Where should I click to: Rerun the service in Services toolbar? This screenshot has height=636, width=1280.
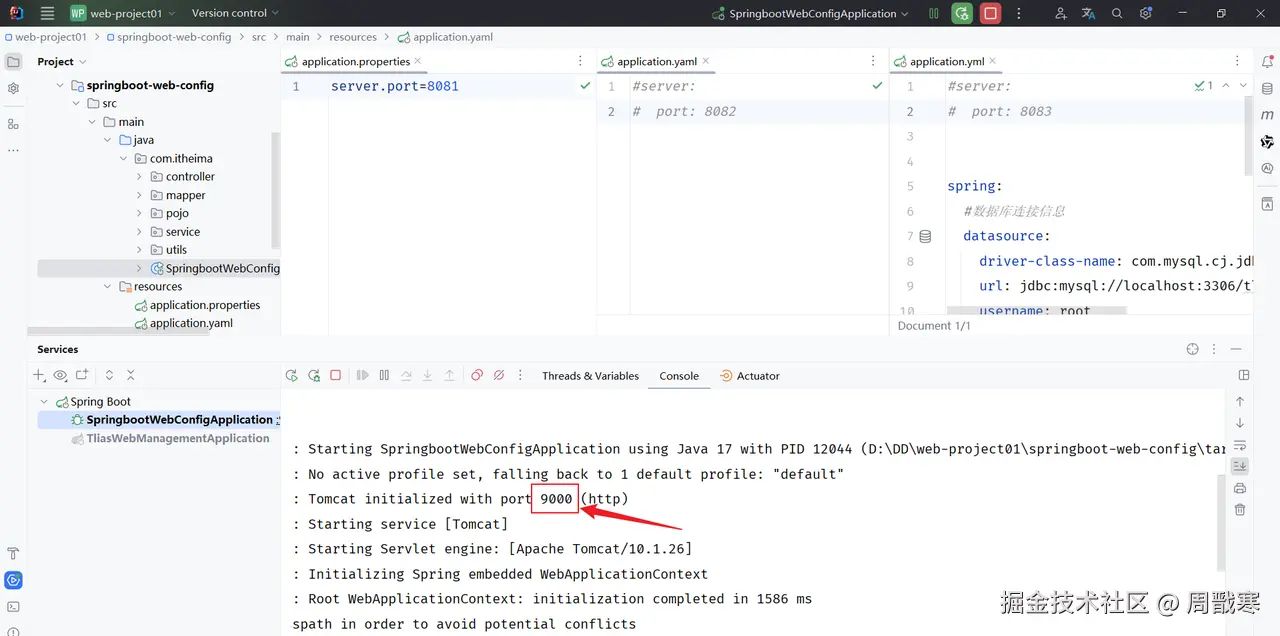[x=292, y=375]
